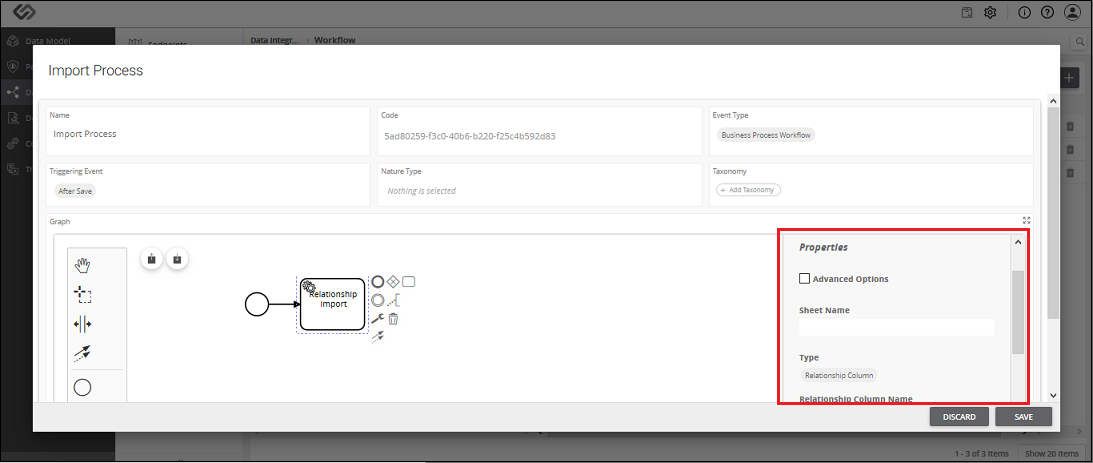Viewport: 1093px width, 463px height.
Task: Click the info icon in top bar
Action: point(1025,13)
